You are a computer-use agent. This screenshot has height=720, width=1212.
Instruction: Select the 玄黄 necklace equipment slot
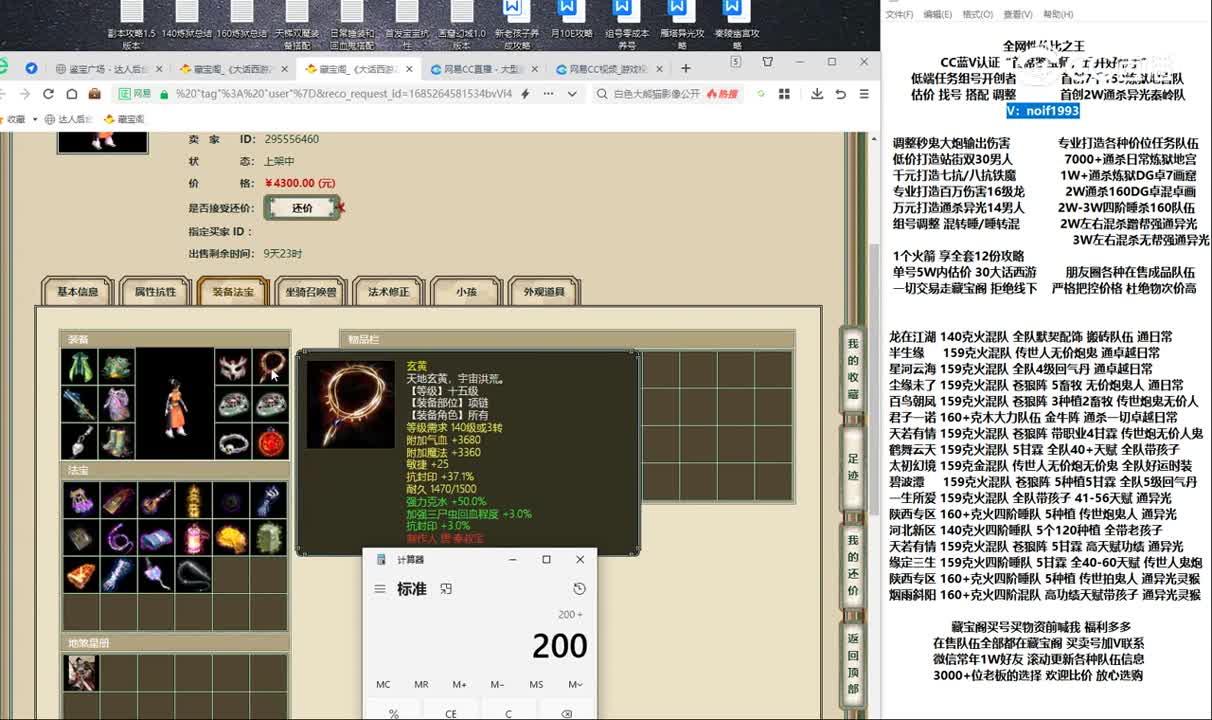click(x=271, y=366)
